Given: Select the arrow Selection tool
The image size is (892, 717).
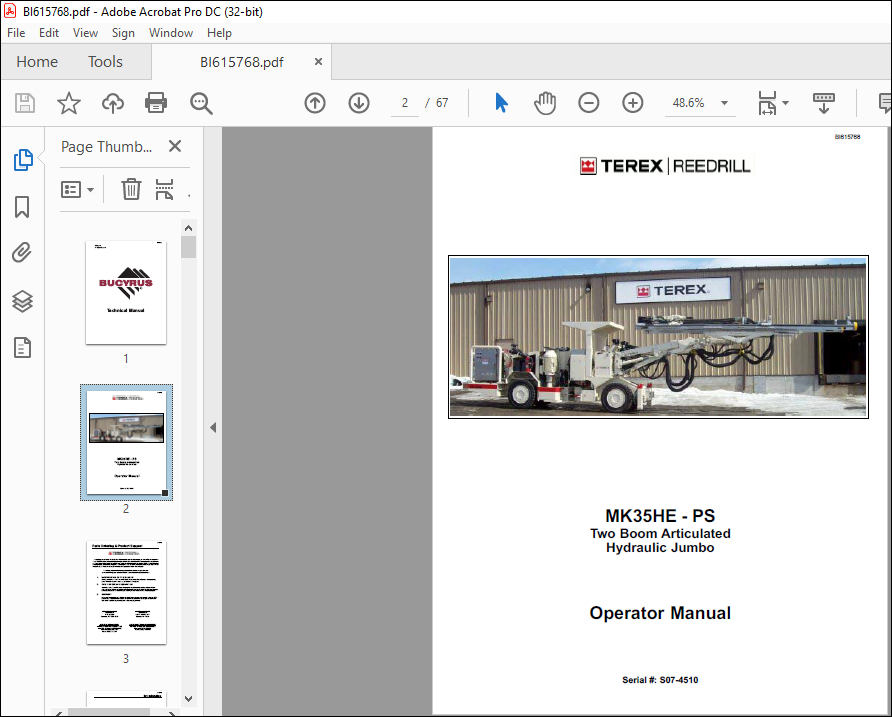Looking at the screenshot, I should 501,103.
